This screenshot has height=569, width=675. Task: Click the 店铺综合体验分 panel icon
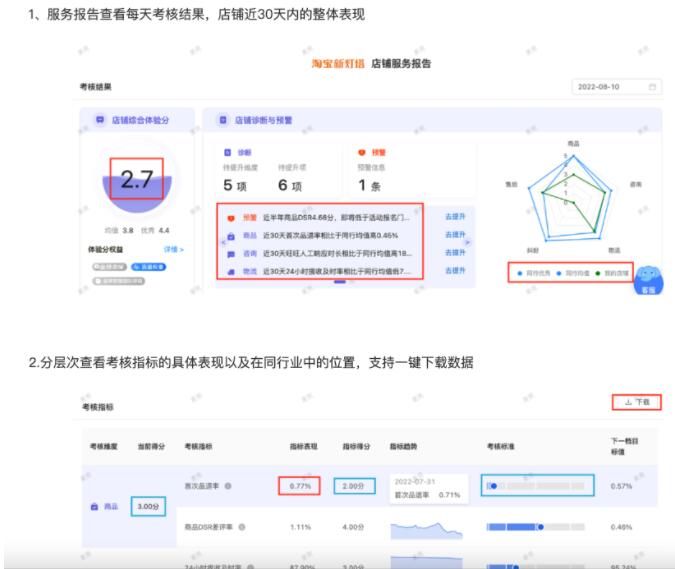pyautogui.click(x=100, y=120)
